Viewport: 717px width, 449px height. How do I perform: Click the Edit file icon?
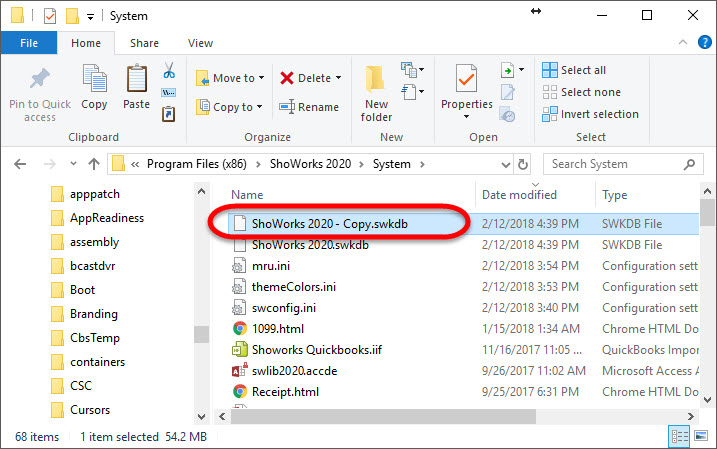[508, 92]
